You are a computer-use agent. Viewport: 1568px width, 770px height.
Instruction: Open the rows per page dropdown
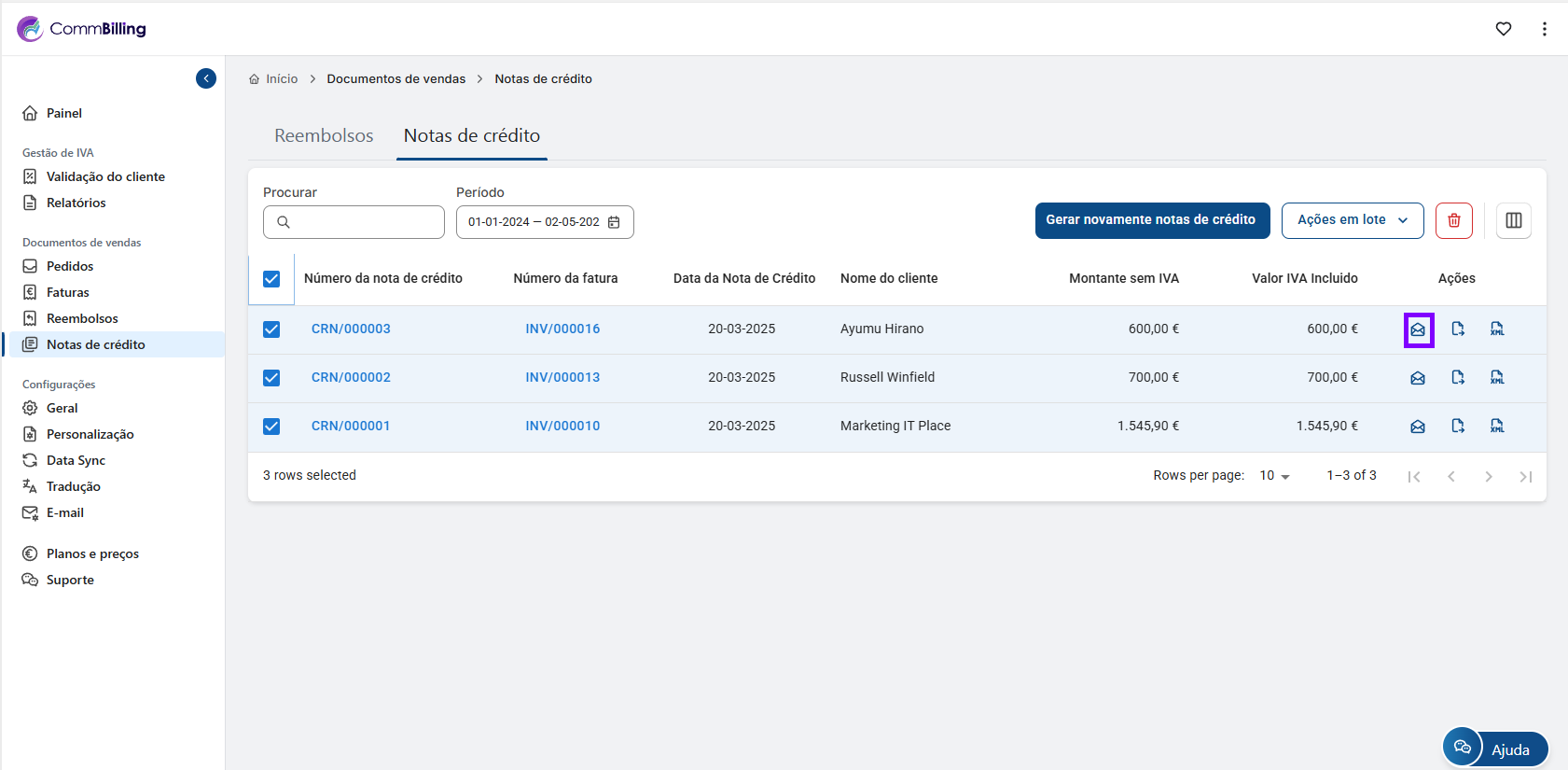(1274, 476)
